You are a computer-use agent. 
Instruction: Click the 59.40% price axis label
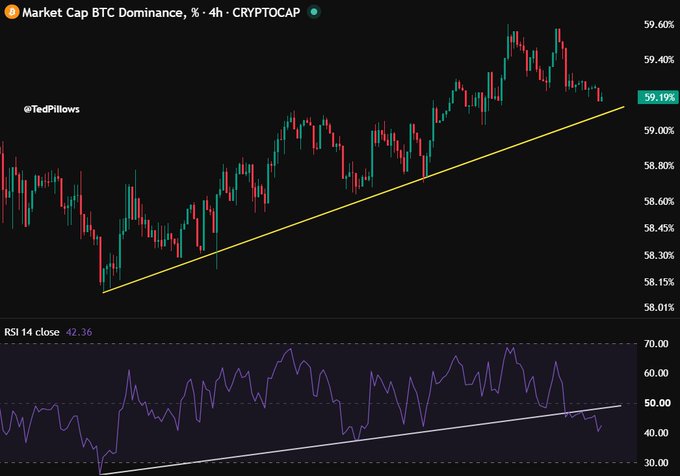(659, 60)
